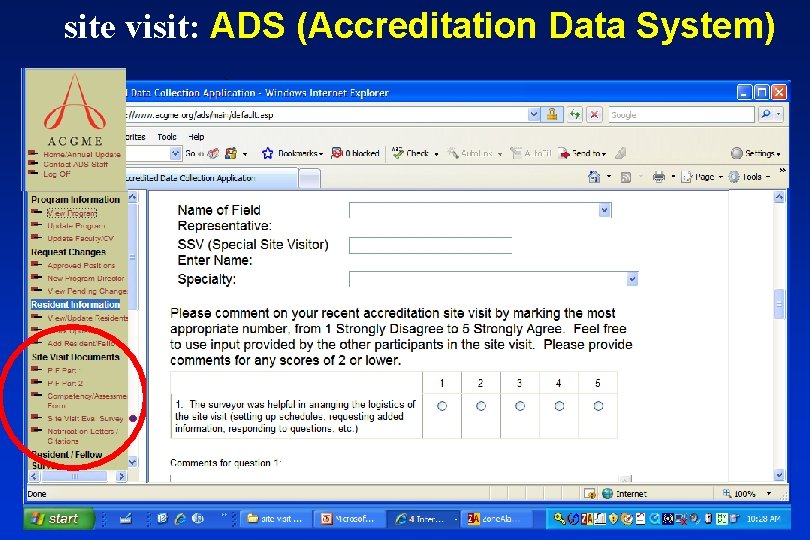Click the Notification Letters / Citations link
This screenshot has height=540, width=810.
82,436
